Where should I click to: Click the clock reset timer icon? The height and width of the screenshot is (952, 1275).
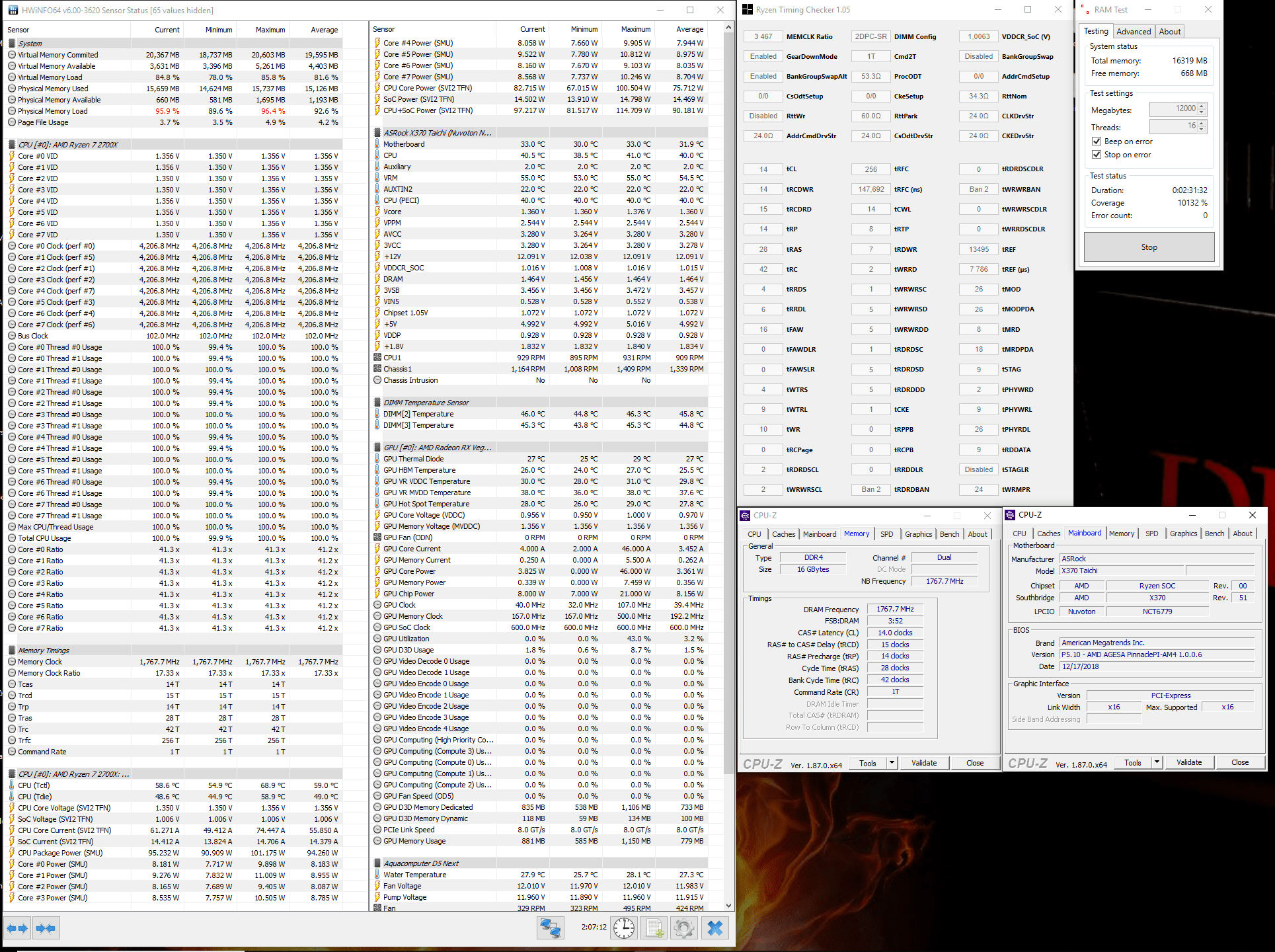(623, 928)
